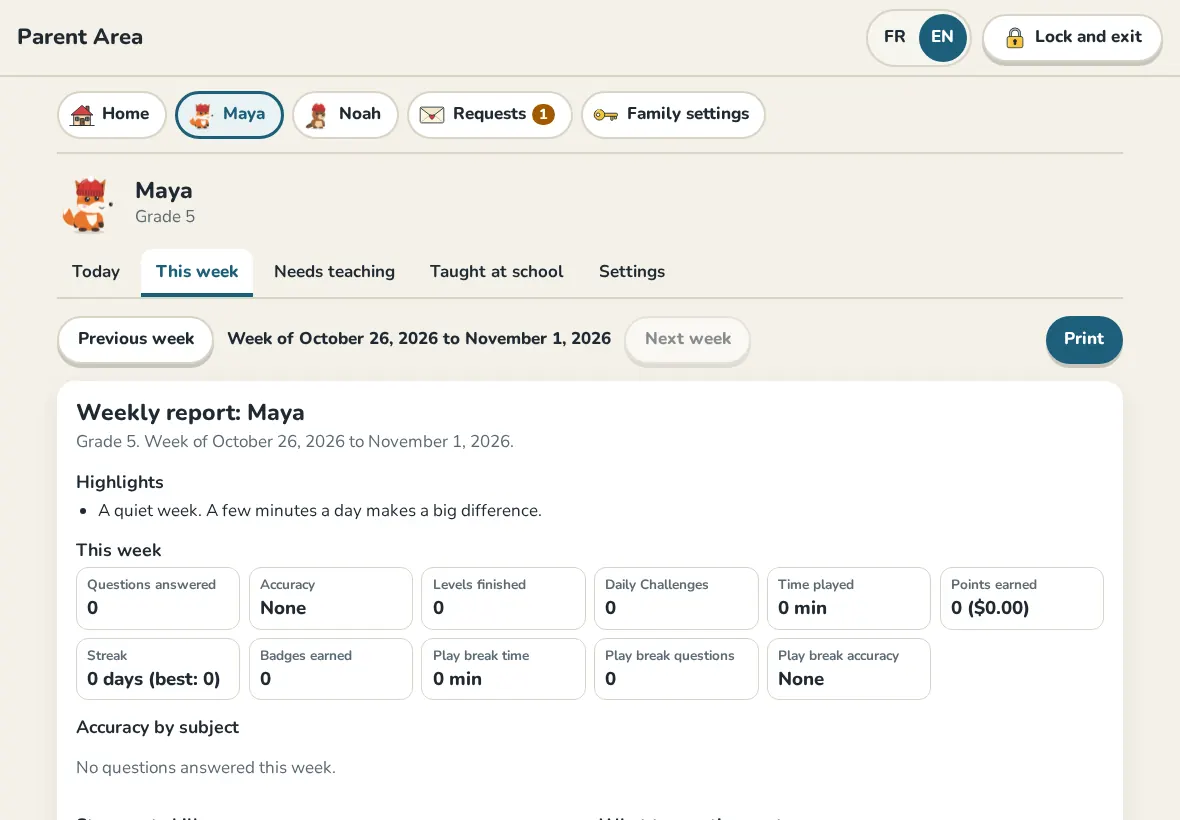Open the Today tab
Screen dimensions: 1180x820
(96, 272)
